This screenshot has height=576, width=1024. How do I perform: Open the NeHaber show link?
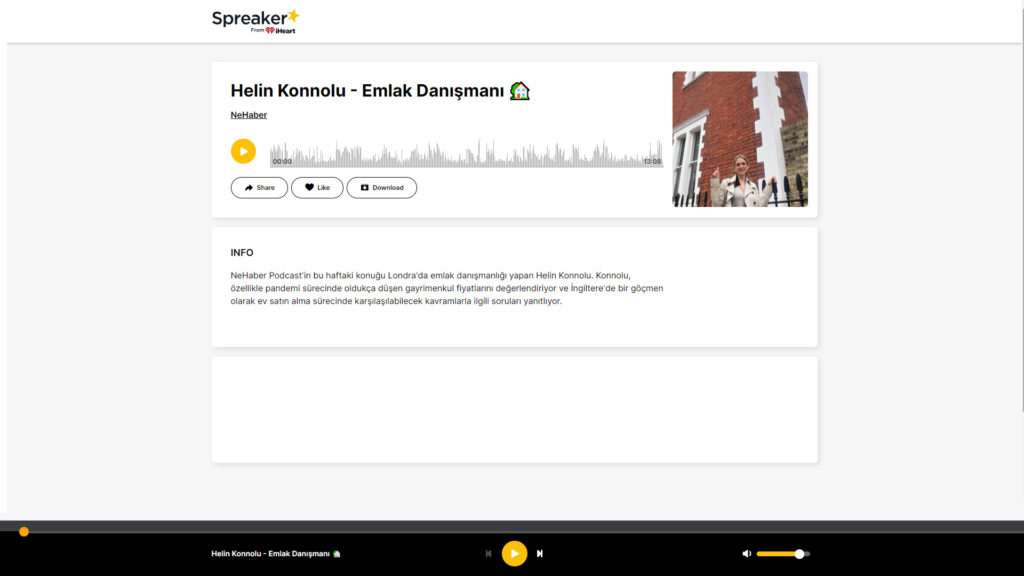(248, 115)
